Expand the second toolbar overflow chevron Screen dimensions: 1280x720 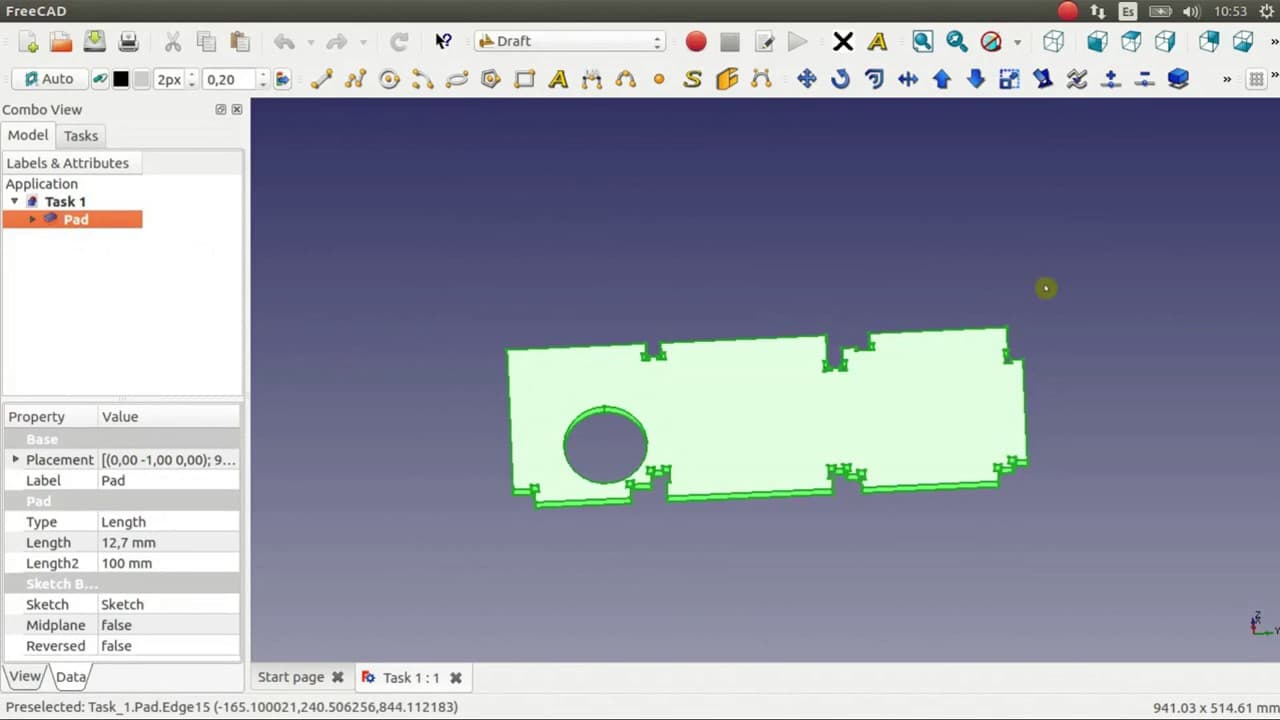click(1227, 79)
